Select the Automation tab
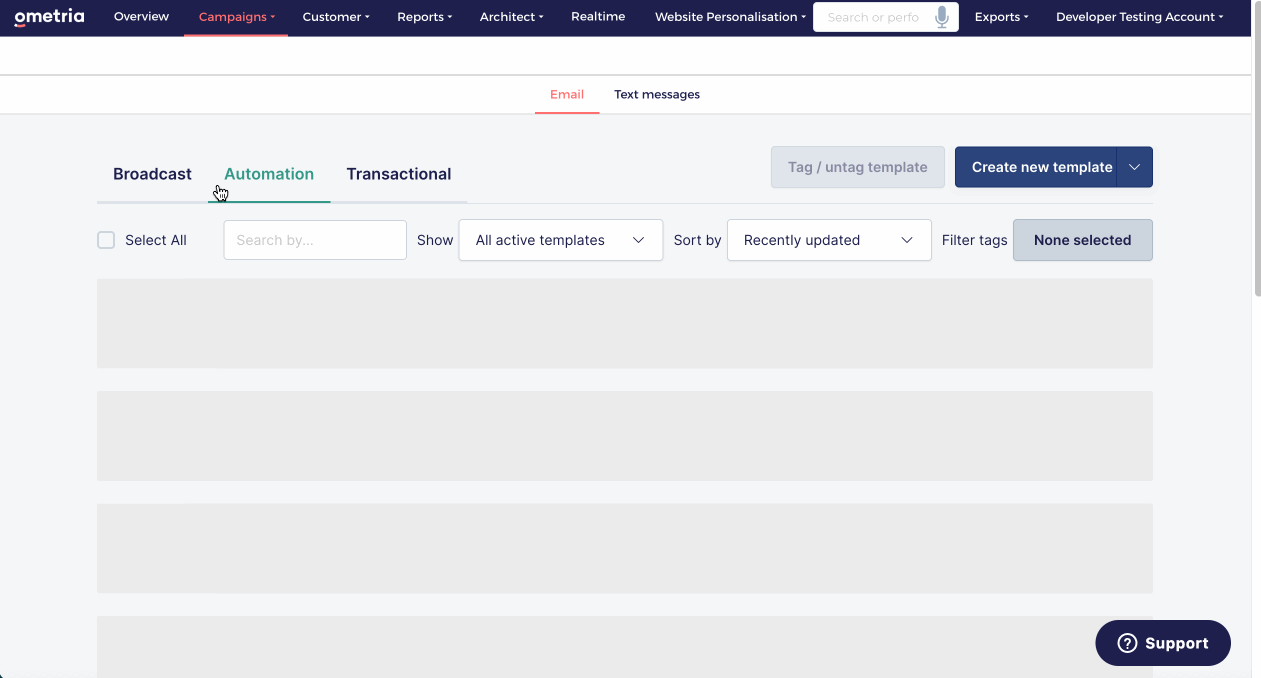Image resolution: width=1261 pixels, height=678 pixels. [269, 174]
